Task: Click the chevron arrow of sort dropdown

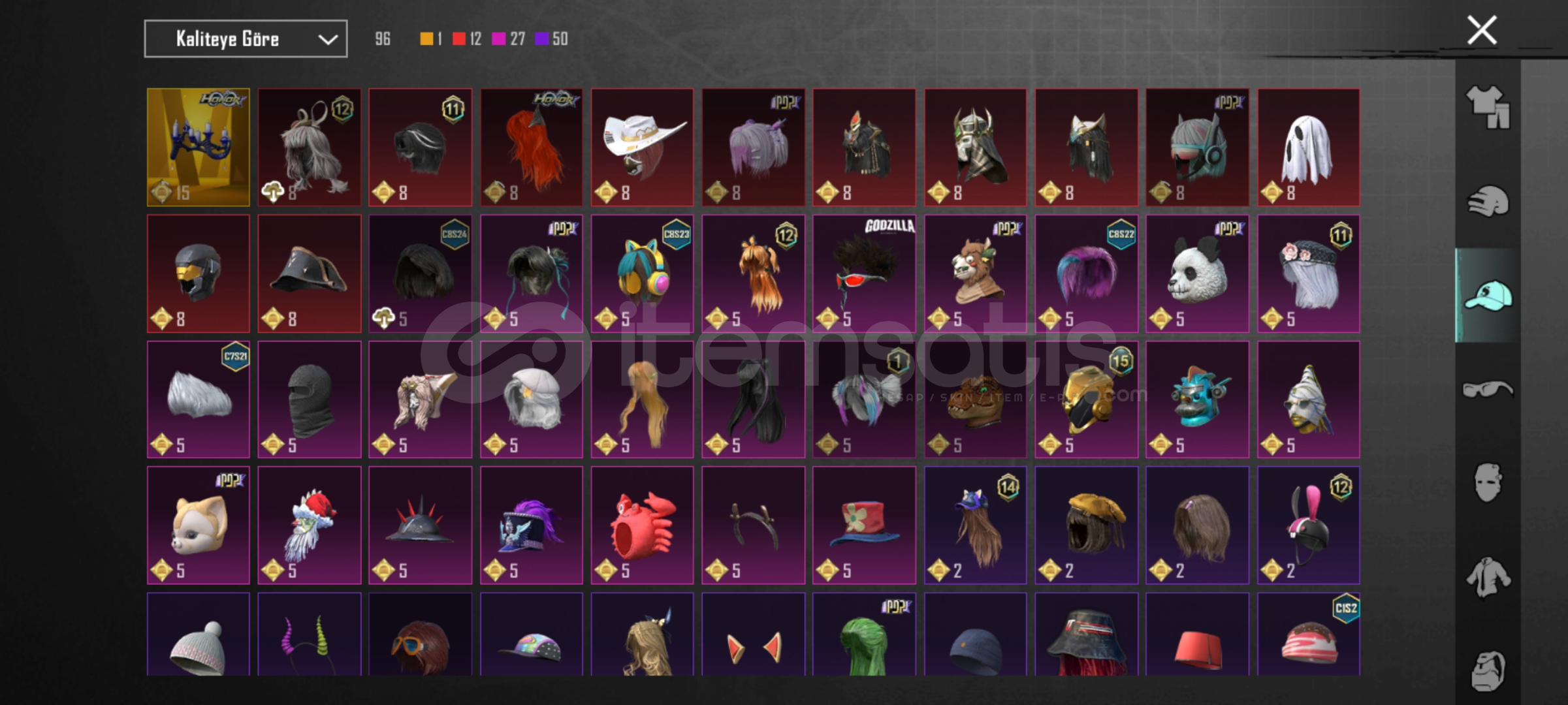Action: 328,40
